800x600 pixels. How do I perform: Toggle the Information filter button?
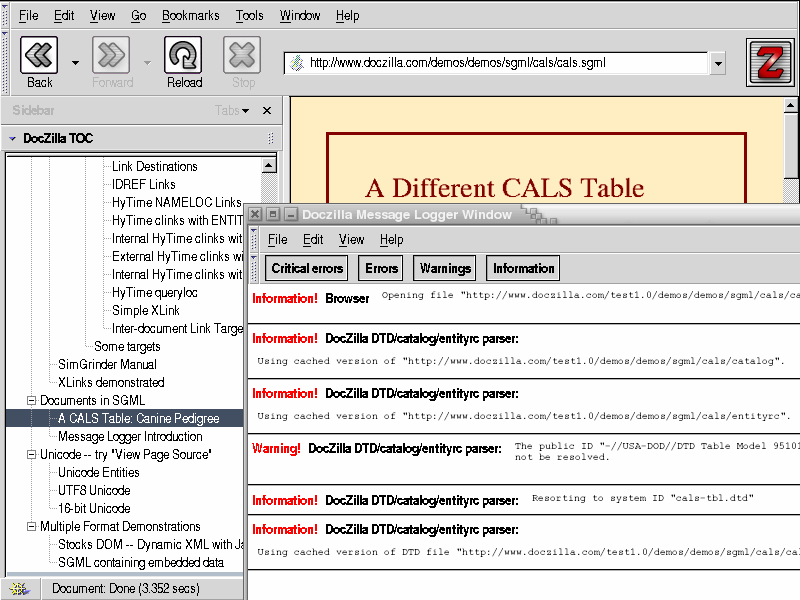pyautogui.click(x=523, y=268)
